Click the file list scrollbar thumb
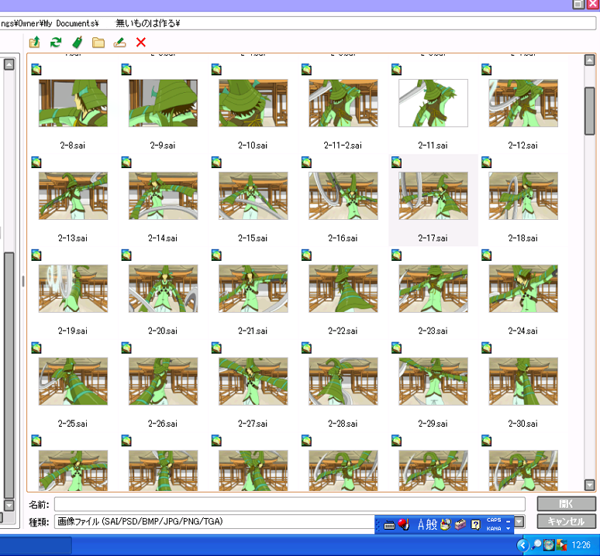Screen dimensions: 600x556 [590, 111]
